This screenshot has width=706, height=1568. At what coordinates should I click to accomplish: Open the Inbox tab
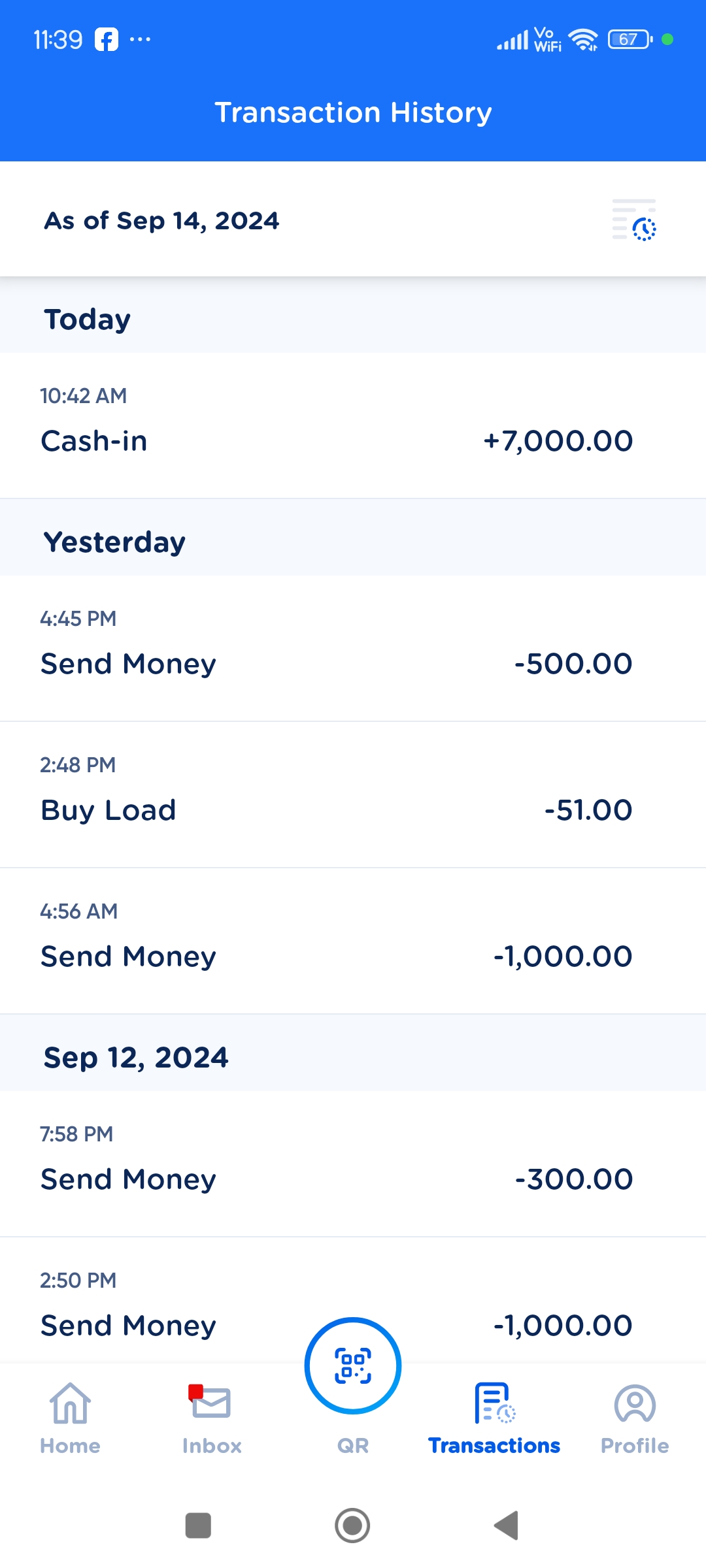pyautogui.click(x=211, y=1418)
